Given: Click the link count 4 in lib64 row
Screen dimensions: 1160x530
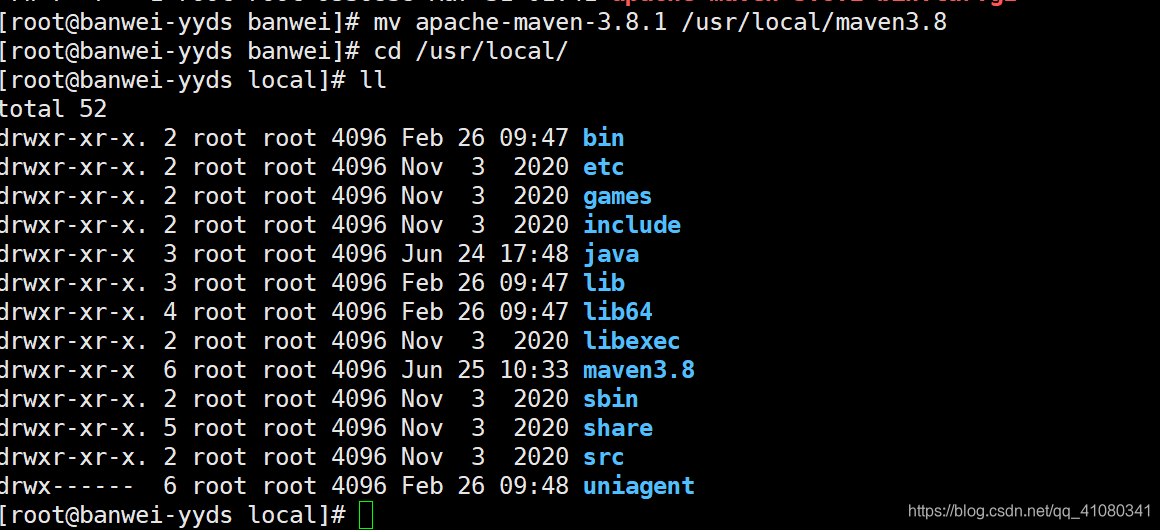Looking at the screenshot, I should 170,312.
